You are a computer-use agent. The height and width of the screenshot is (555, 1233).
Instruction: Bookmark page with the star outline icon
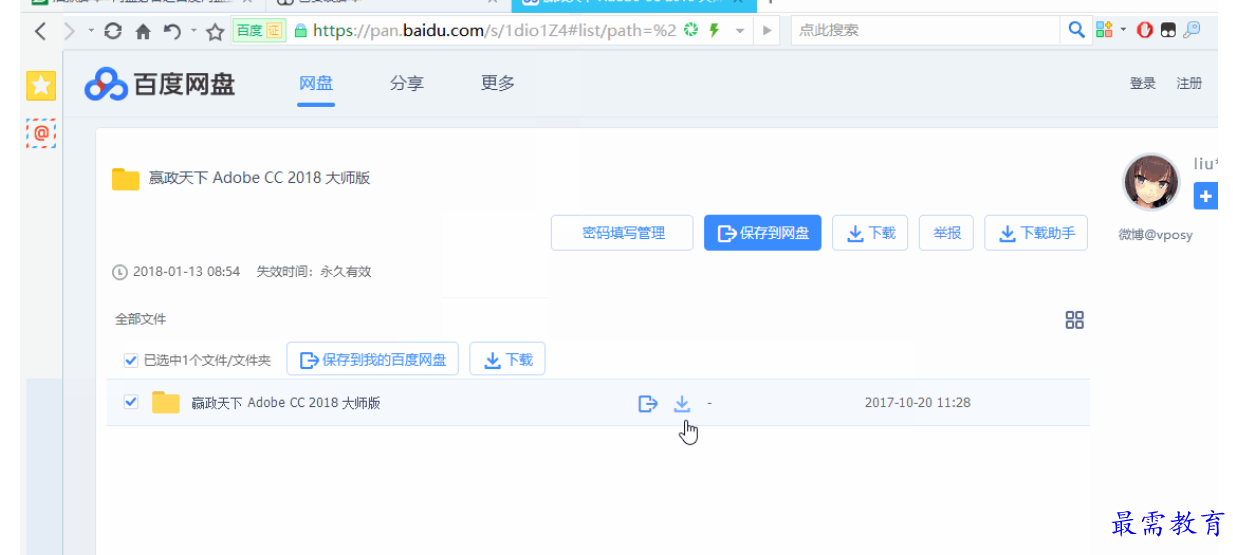click(x=215, y=31)
